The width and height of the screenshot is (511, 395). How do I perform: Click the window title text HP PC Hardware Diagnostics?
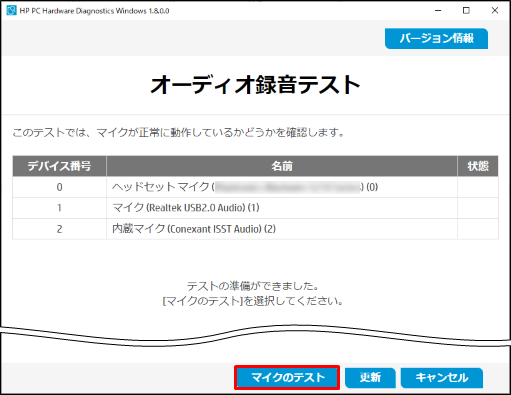pos(94,11)
